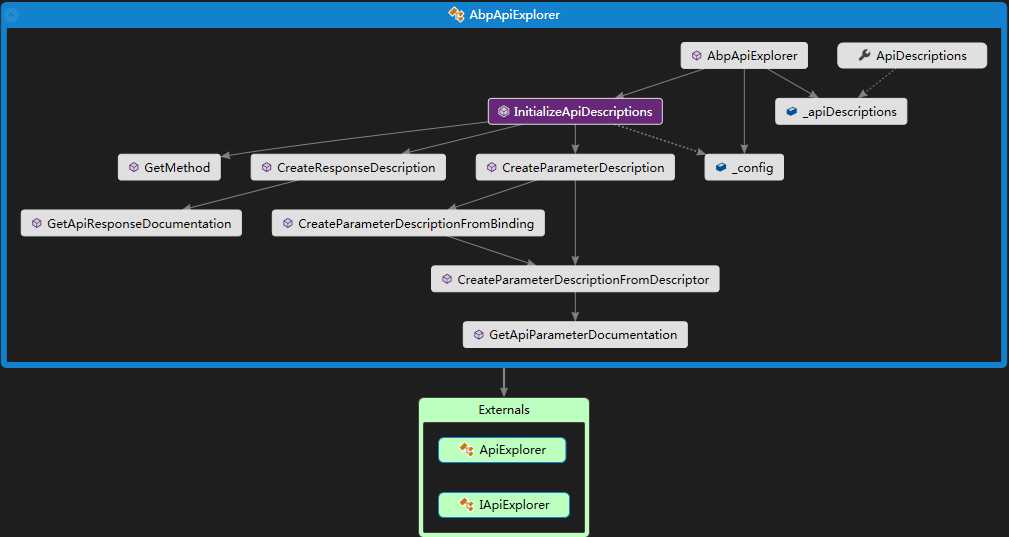
Task: Click the method cube icon on GetMethod
Action: 134,167
